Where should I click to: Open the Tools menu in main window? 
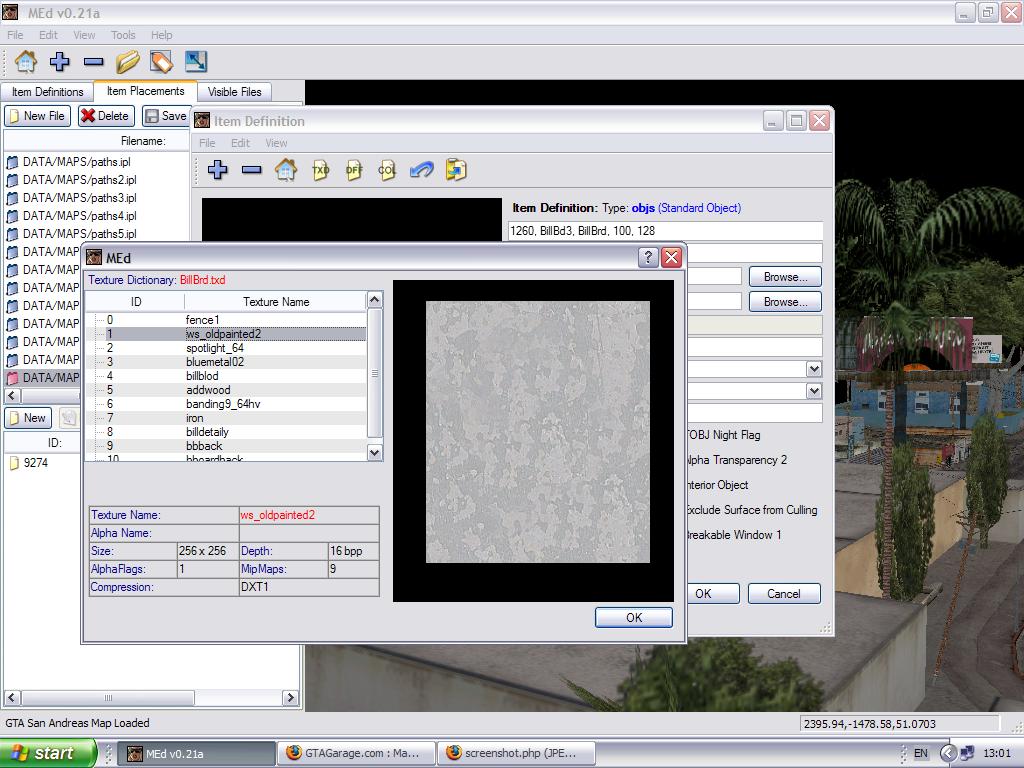coord(123,35)
